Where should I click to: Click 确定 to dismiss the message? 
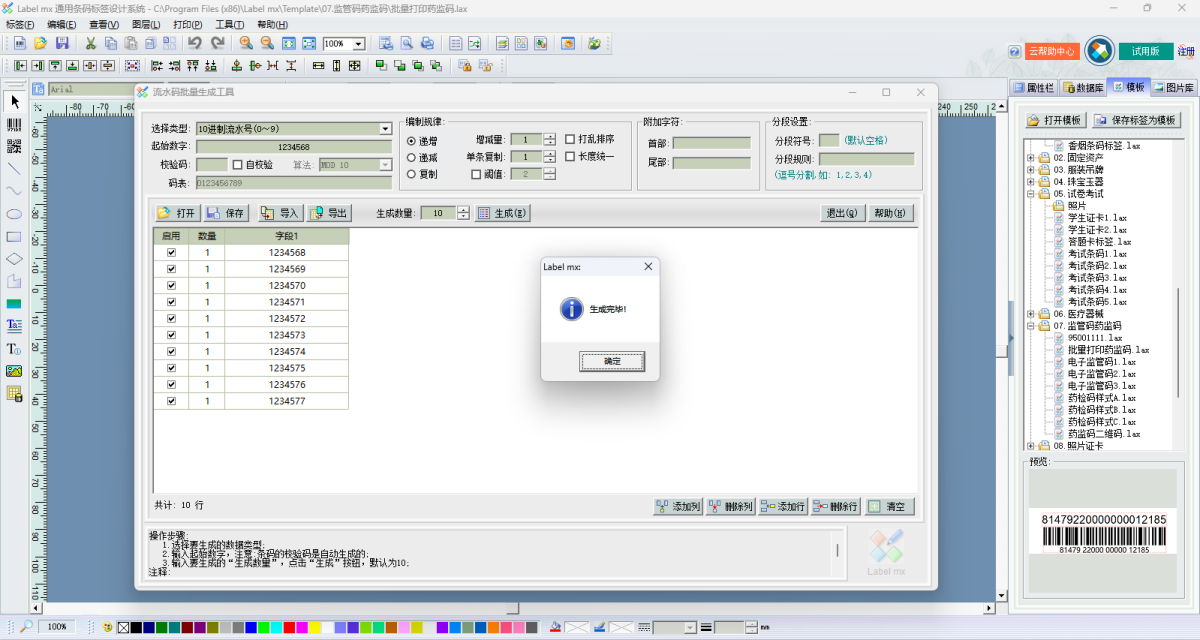612,361
